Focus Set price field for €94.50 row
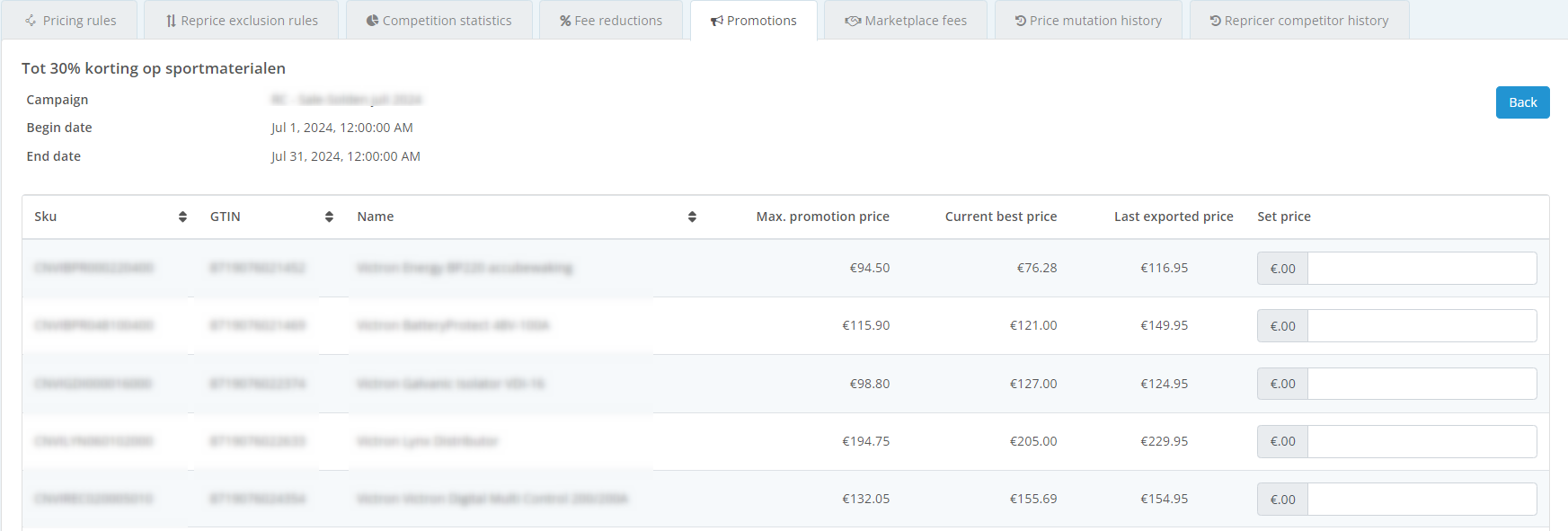Screen dimensions: 1568x531 pos(1422,269)
